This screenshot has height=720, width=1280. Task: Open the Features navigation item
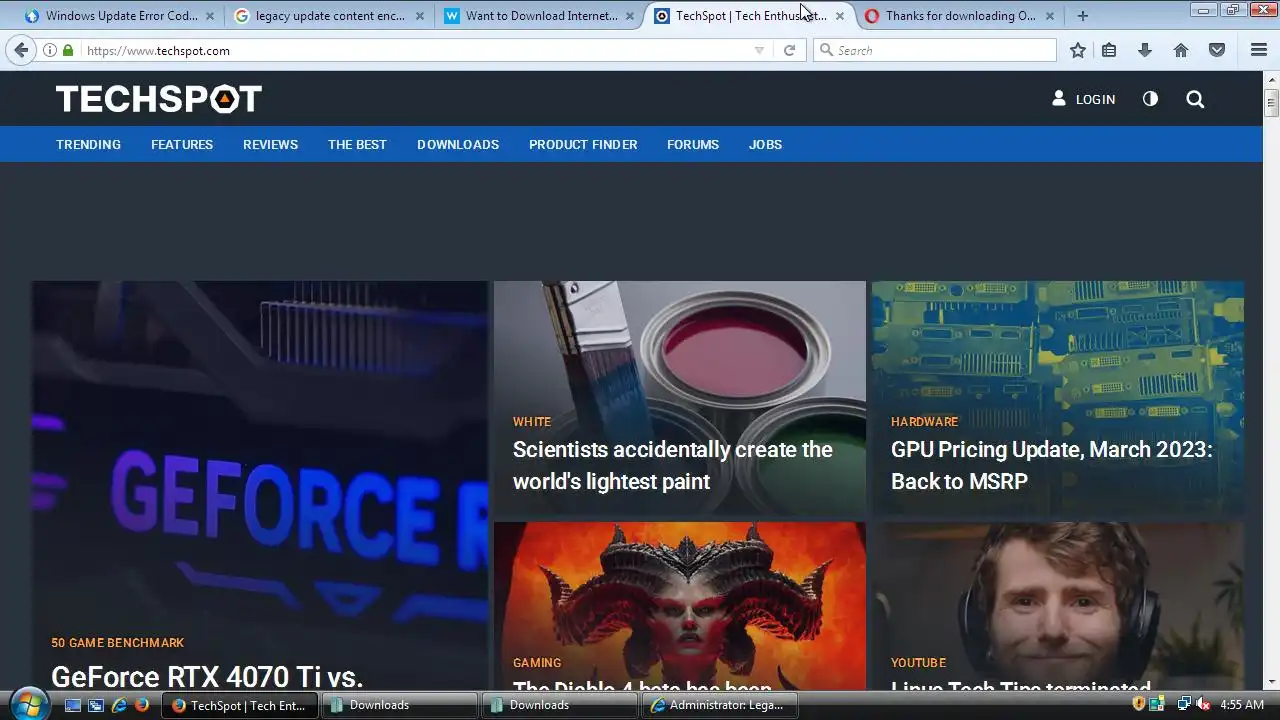pos(182,144)
